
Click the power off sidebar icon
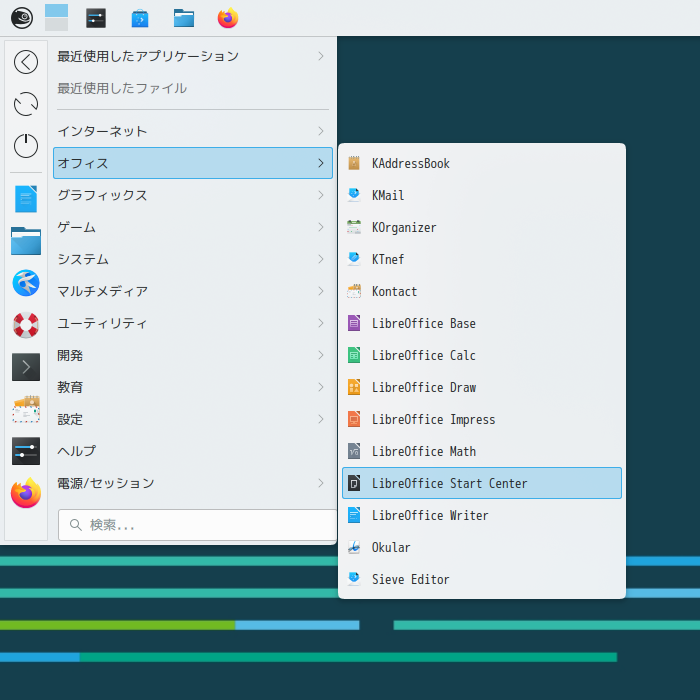[x=26, y=146]
